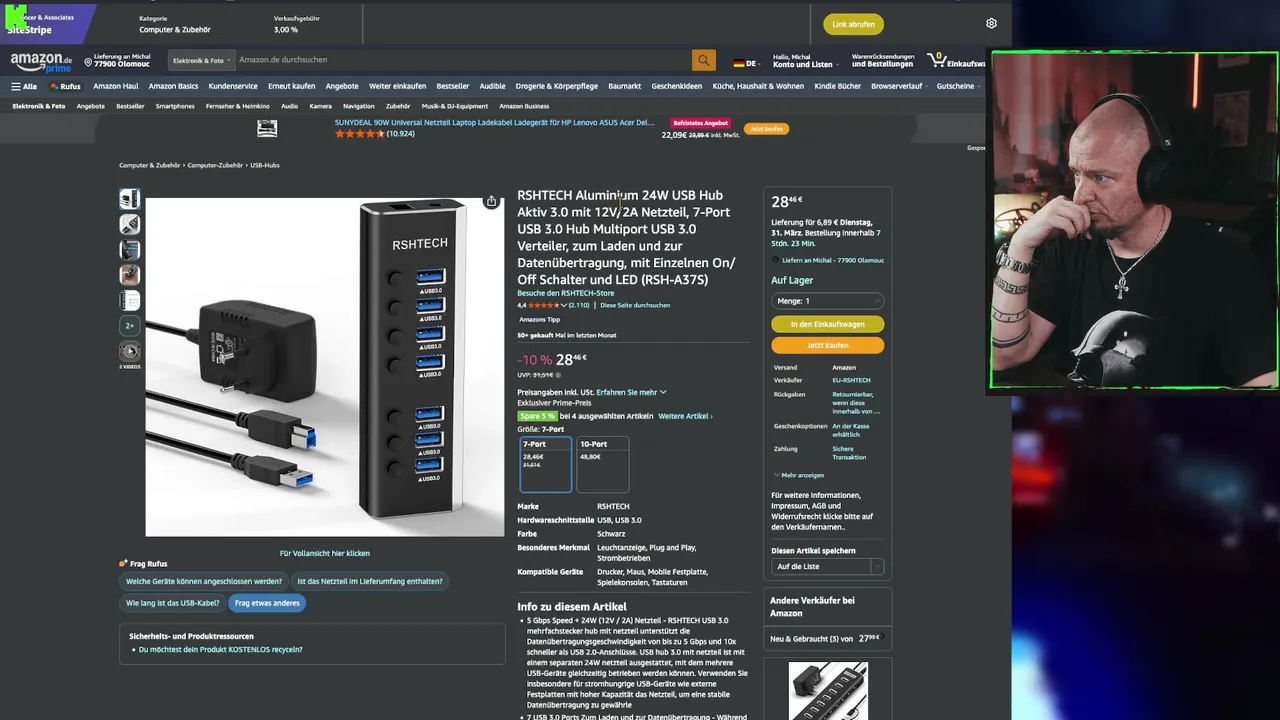Open the Elektronik & Foto search category dropdown
This screenshot has height=720, width=1280.
[201, 60]
